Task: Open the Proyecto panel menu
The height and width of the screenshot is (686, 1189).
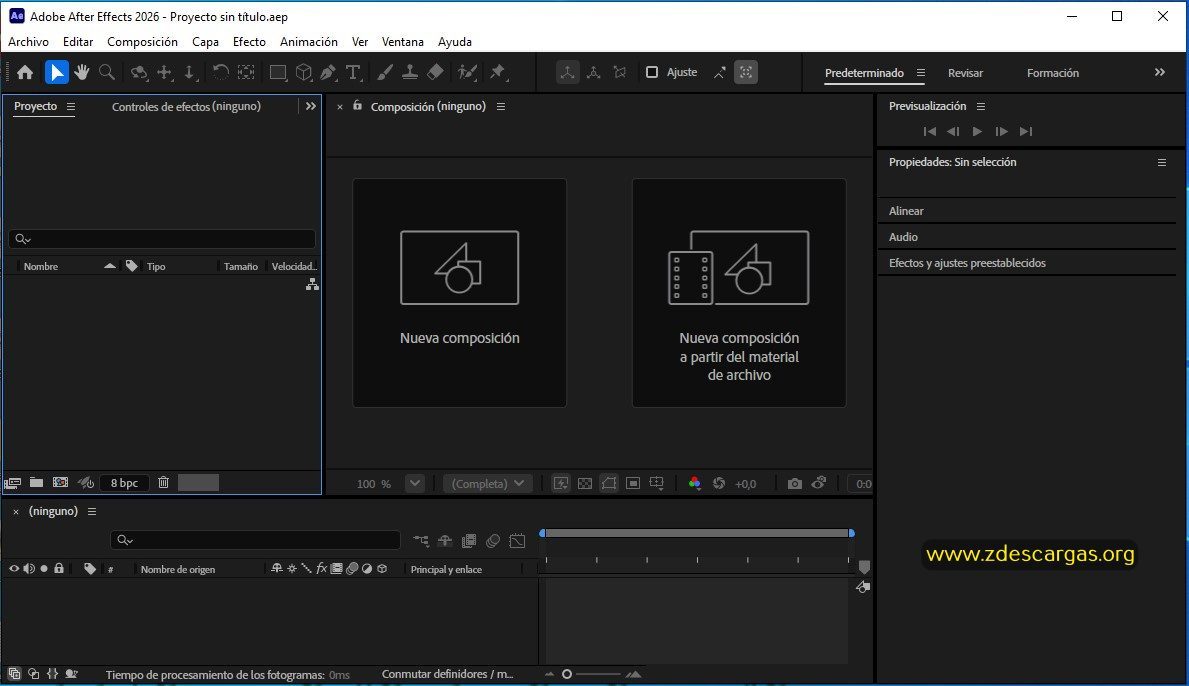Action: pos(71,107)
